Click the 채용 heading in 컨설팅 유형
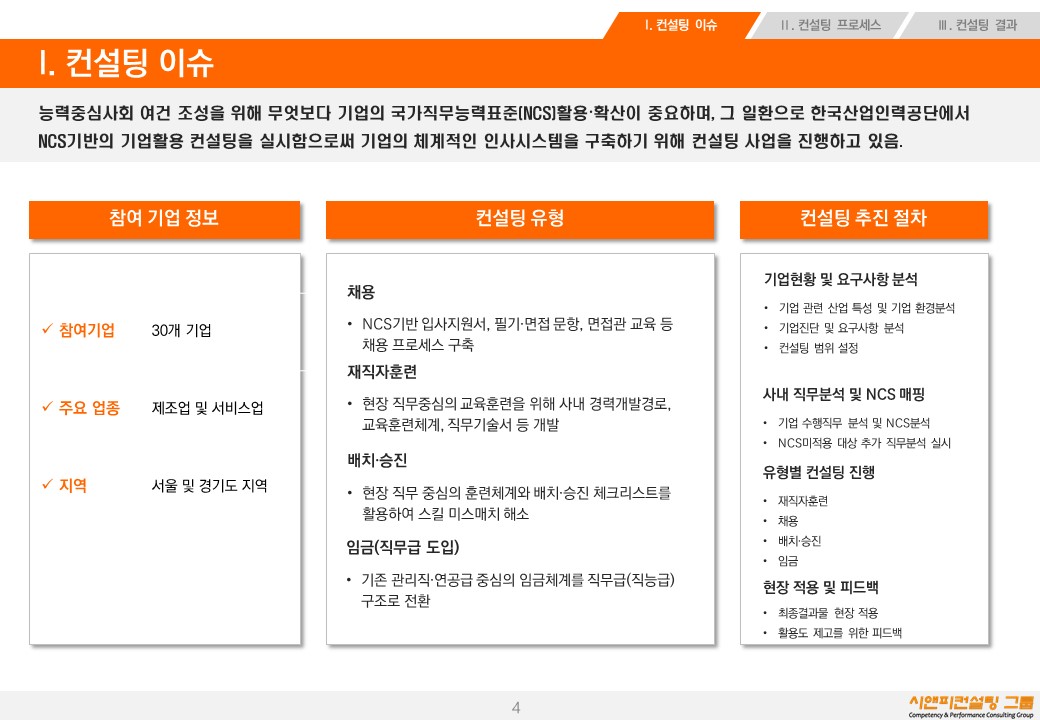1040x720 pixels. click(361, 292)
